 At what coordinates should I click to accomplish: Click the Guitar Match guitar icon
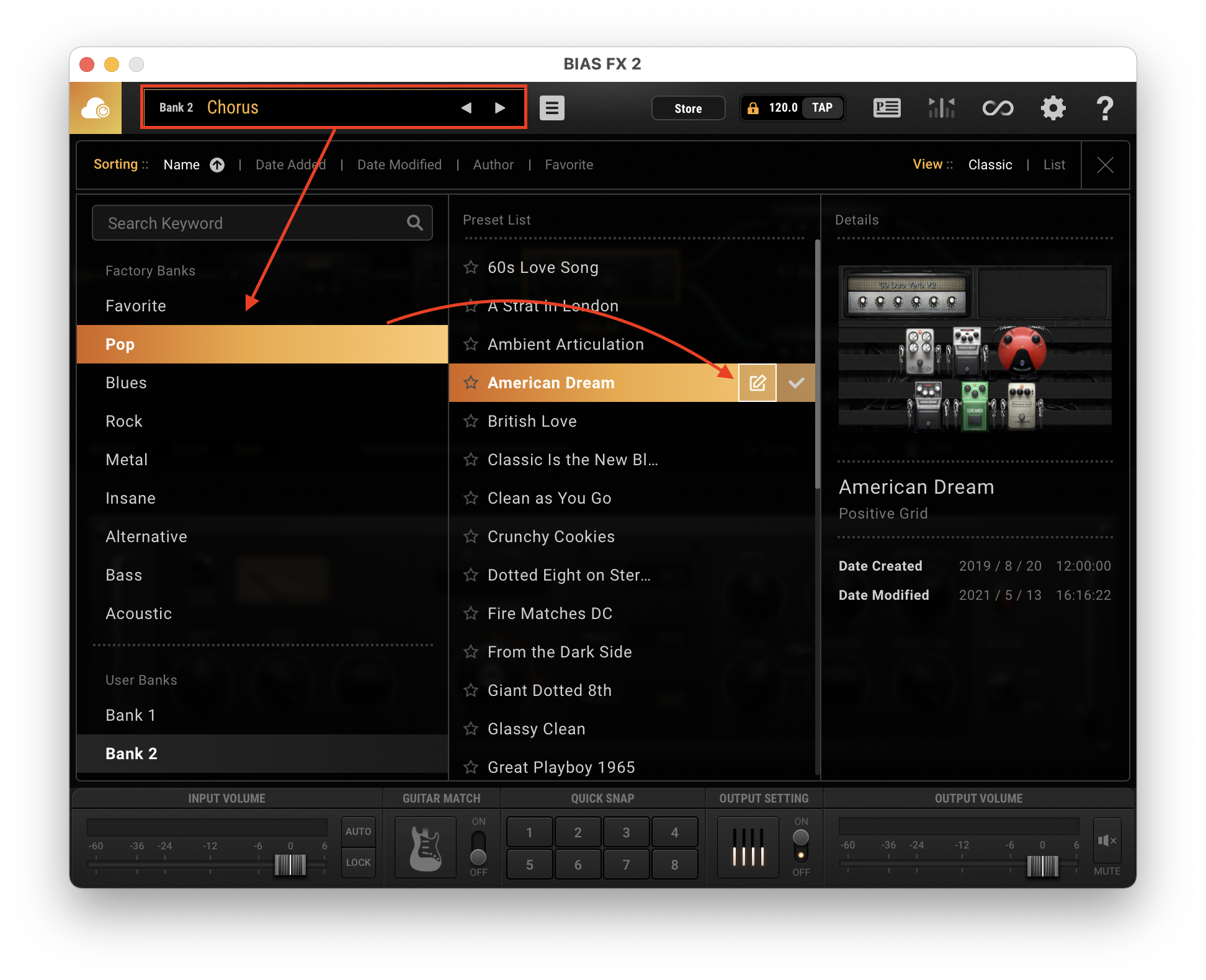pyautogui.click(x=426, y=847)
